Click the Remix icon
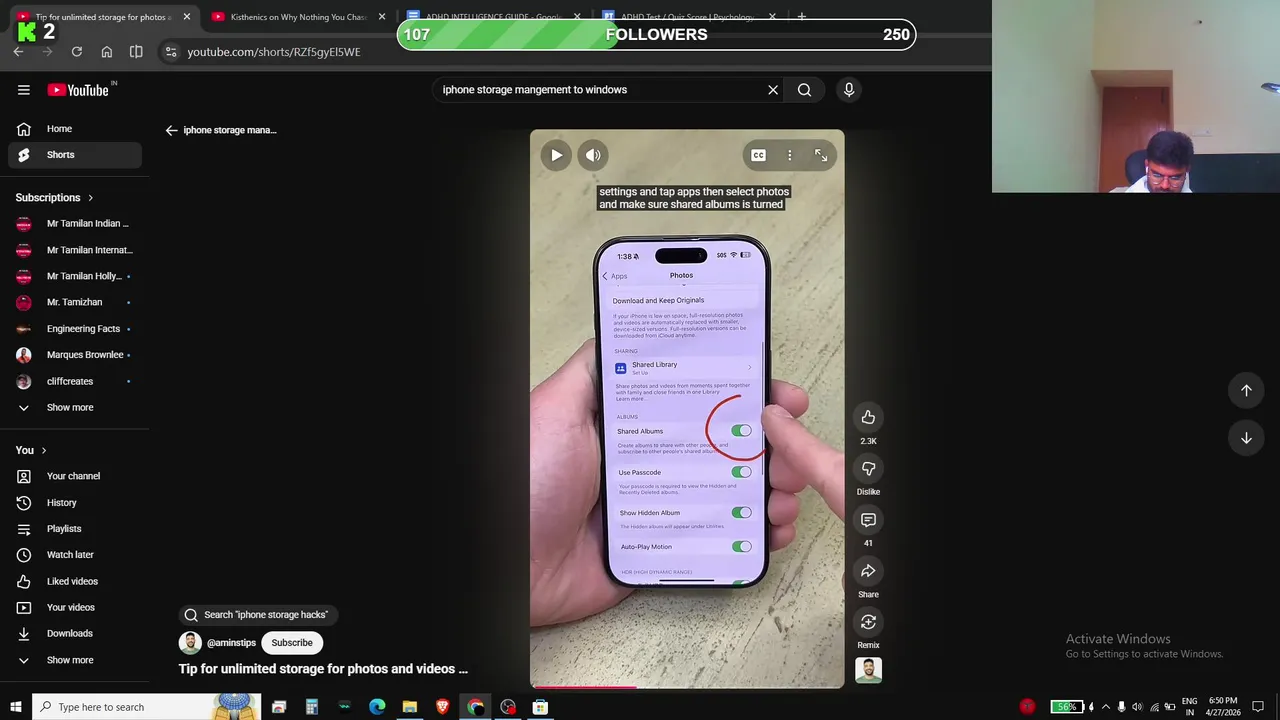The width and height of the screenshot is (1280, 720). pyautogui.click(x=868, y=622)
